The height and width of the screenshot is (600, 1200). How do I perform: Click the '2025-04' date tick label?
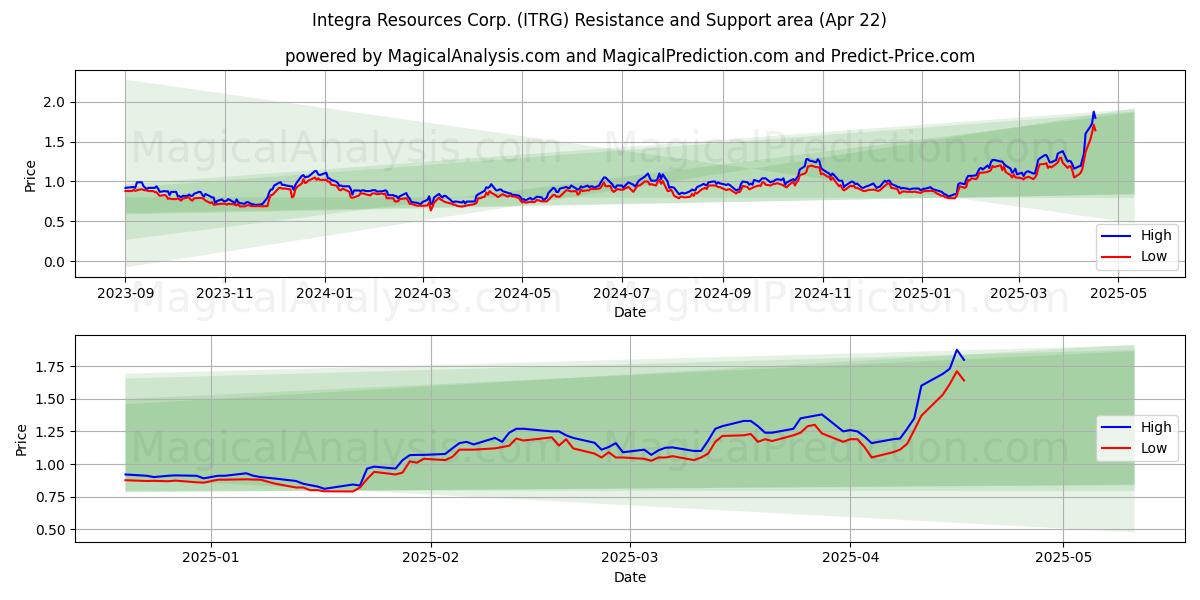(x=851, y=559)
